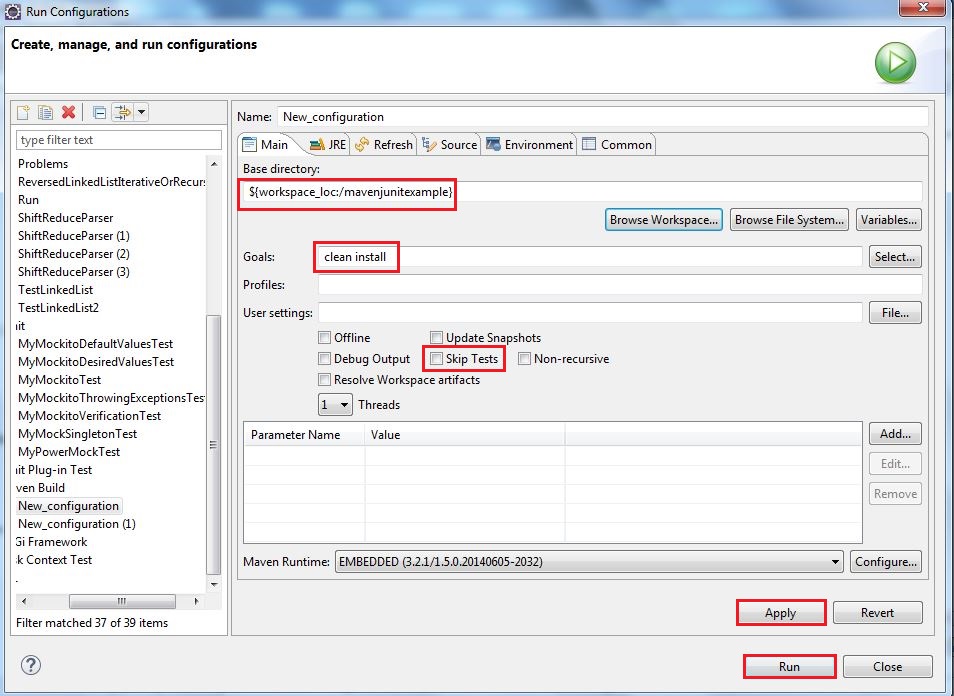Screen dimensions: 954x696
Task: Click the filter launch configurations icon
Action: 122,112
